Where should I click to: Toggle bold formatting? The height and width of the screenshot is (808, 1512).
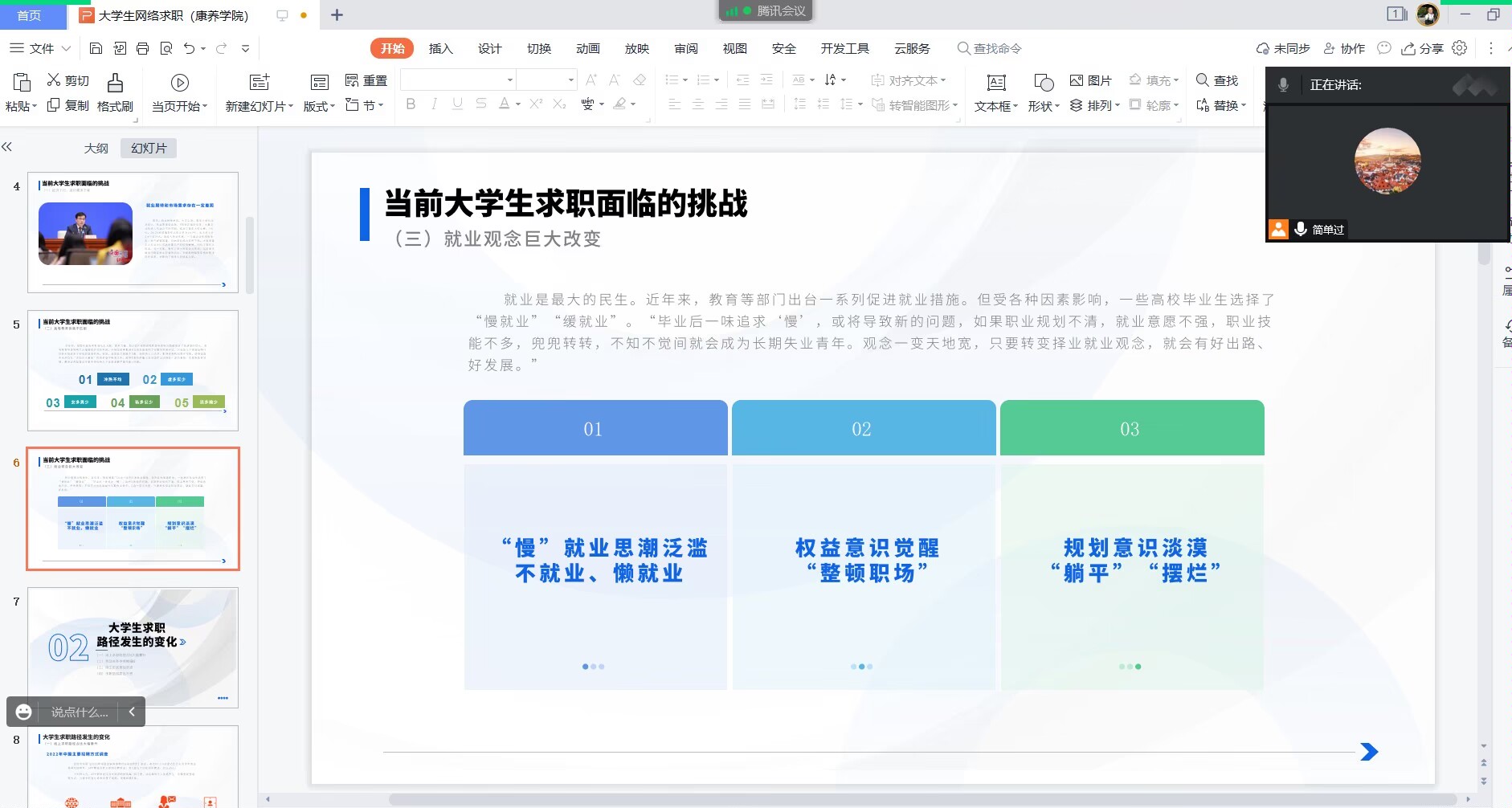411,104
